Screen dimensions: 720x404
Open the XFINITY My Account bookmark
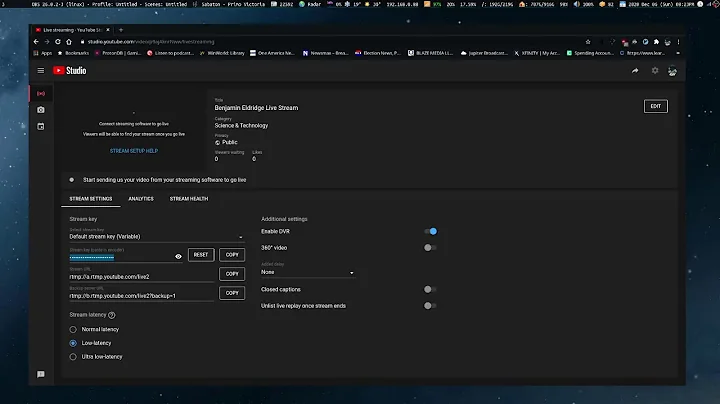[x=537, y=53]
